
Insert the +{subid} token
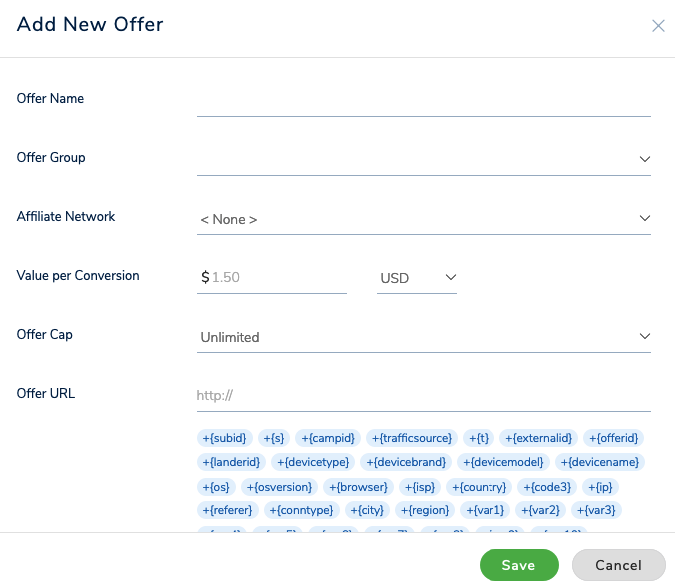(225, 438)
